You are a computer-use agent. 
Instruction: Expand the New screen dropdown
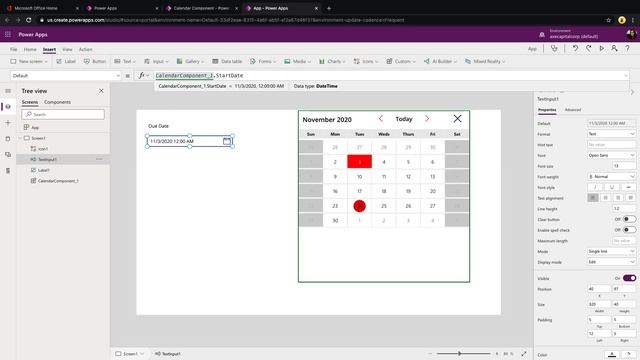point(46,62)
